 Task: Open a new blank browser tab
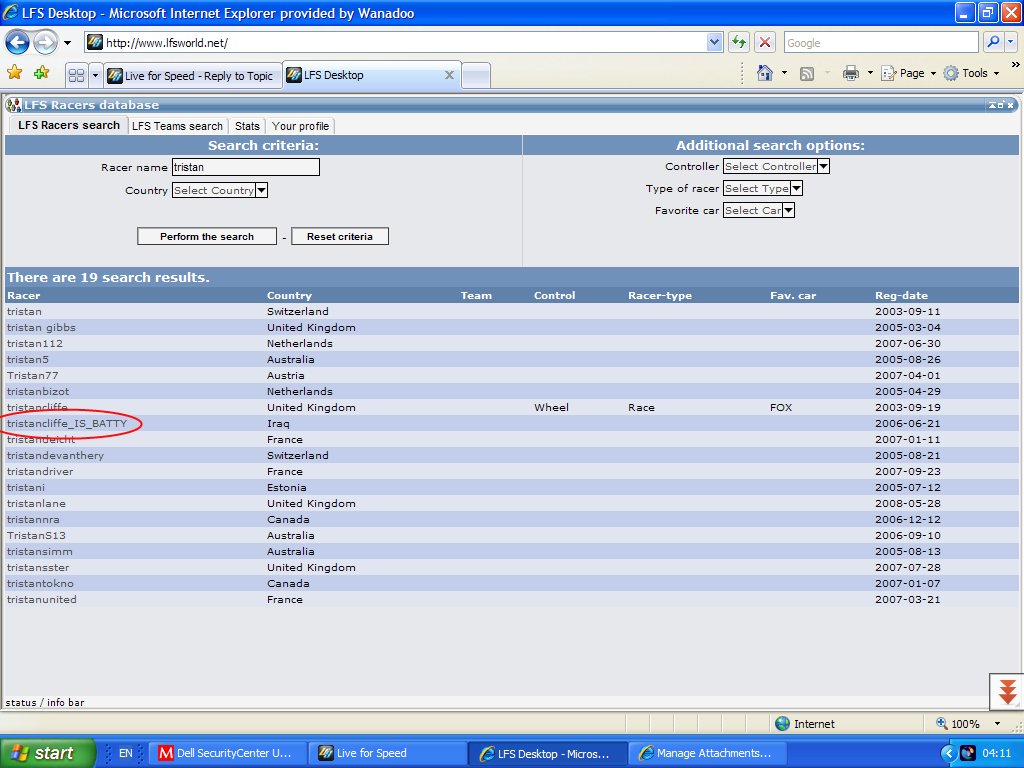476,76
